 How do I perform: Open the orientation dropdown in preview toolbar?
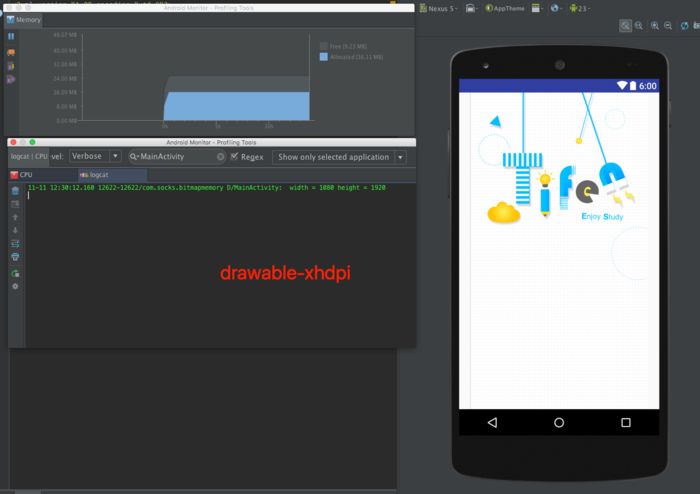(471, 8)
